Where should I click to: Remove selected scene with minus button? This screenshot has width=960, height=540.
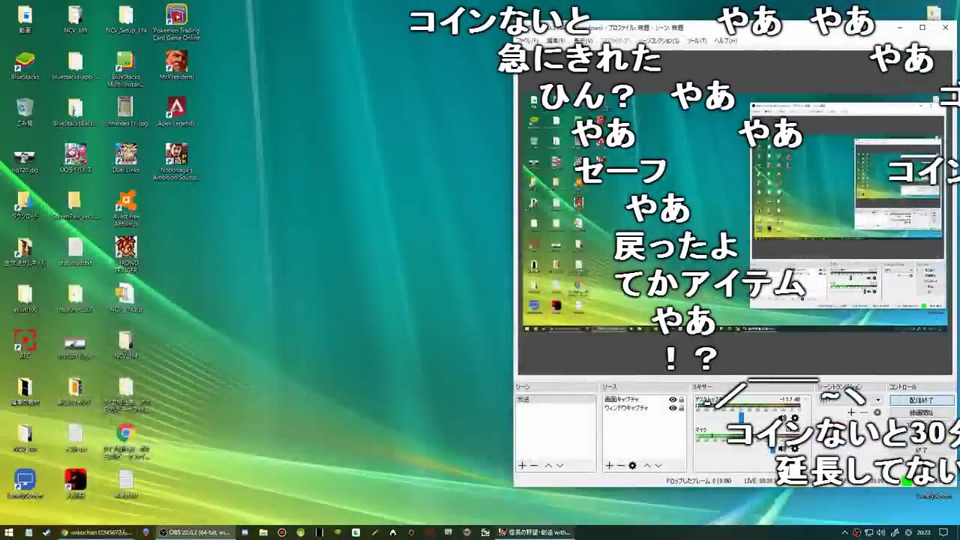coord(534,466)
